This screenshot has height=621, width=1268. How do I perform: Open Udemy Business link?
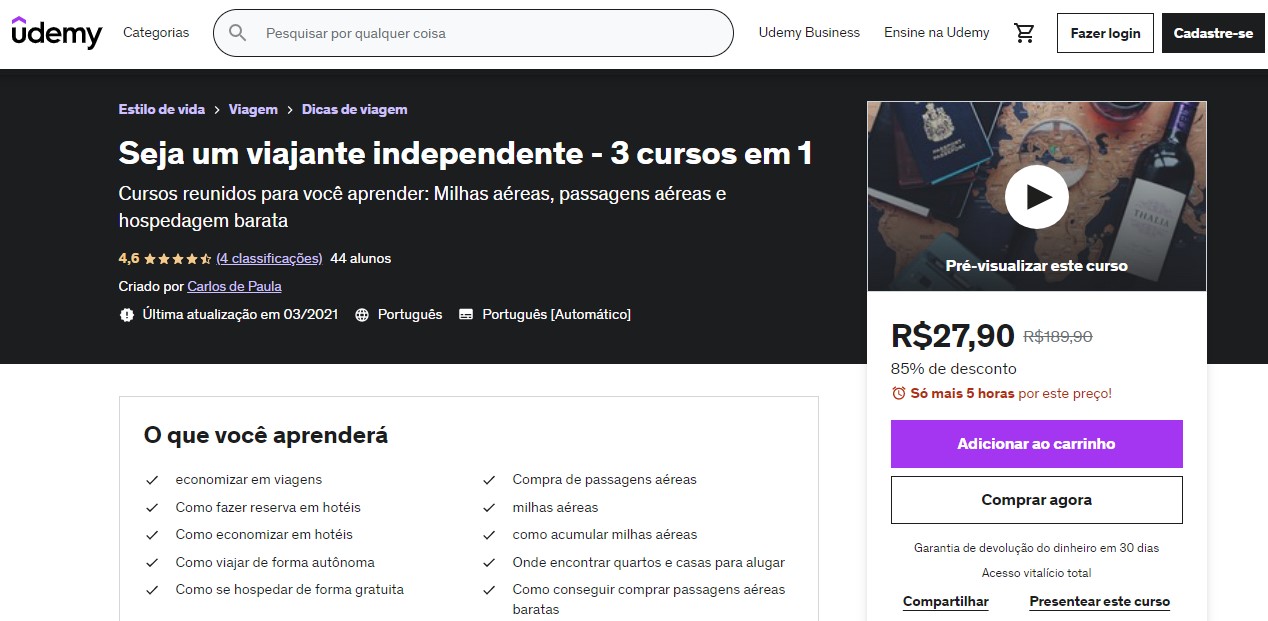pos(809,33)
